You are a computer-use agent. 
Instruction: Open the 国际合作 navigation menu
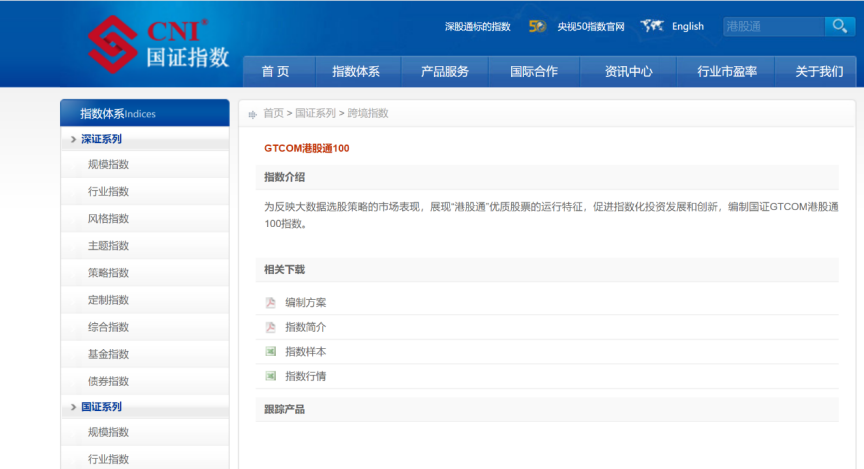coord(534,71)
